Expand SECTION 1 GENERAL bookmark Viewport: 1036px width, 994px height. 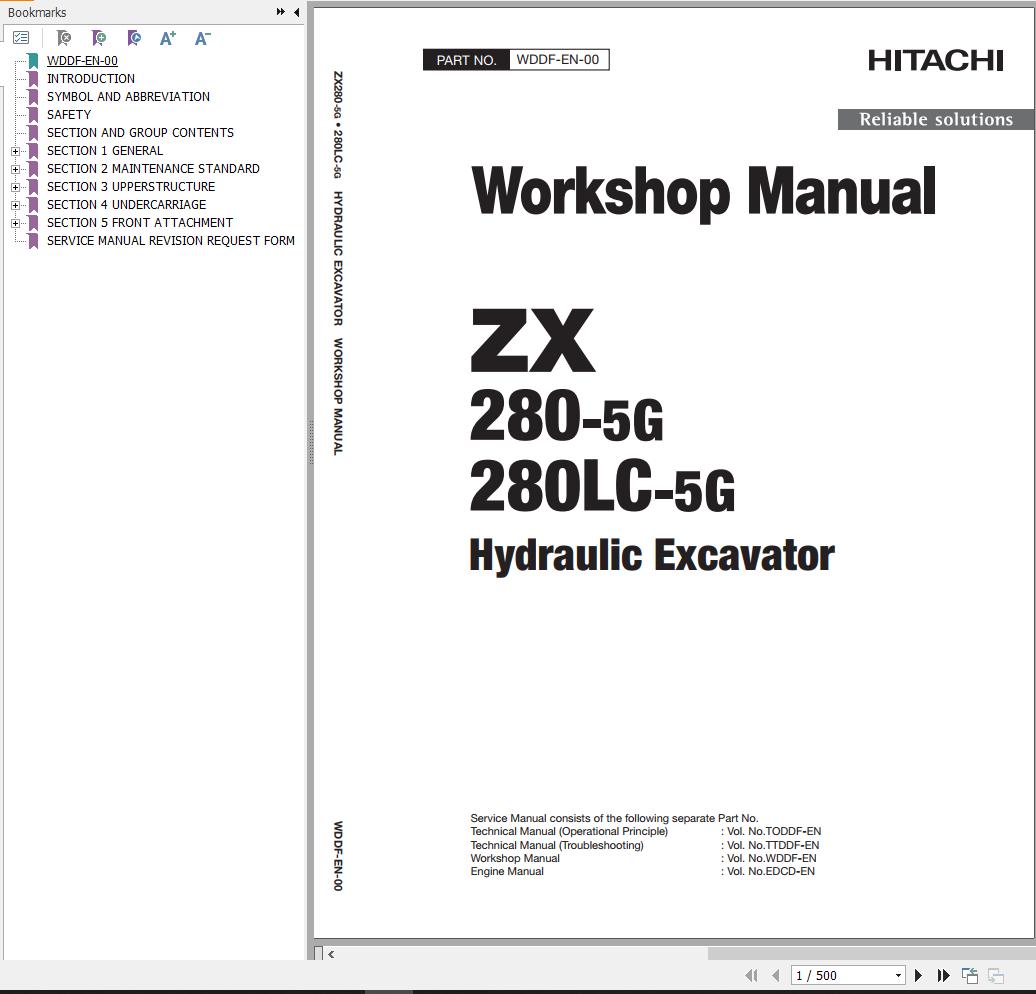[15, 151]
